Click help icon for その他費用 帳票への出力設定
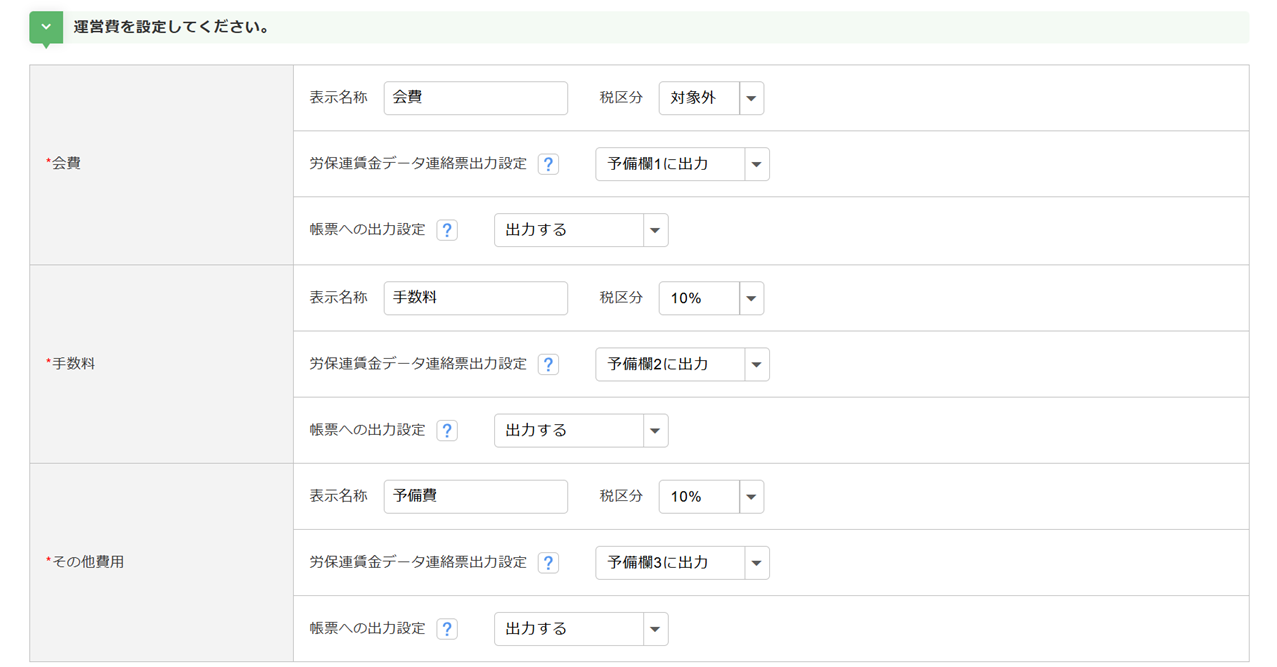Screen dimensions: 1277x667 click(447, 629)
